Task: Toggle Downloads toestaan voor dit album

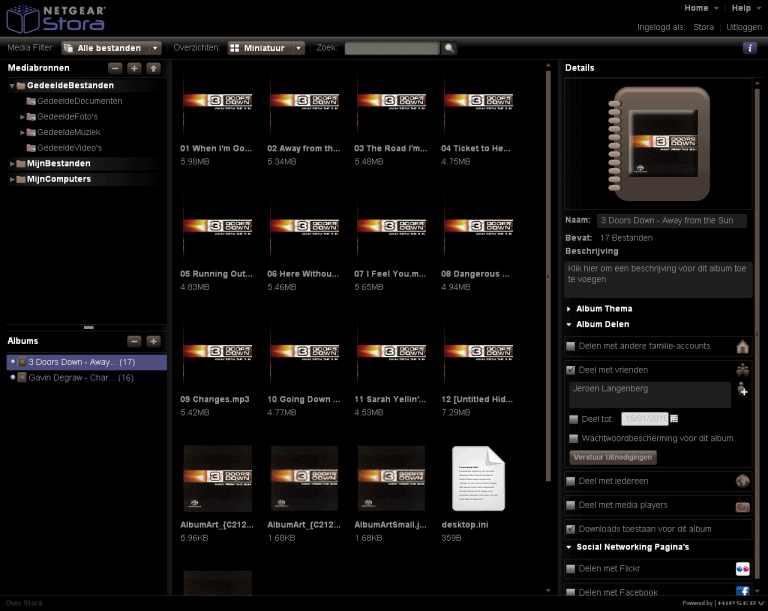Action: [x=571, y=529]
